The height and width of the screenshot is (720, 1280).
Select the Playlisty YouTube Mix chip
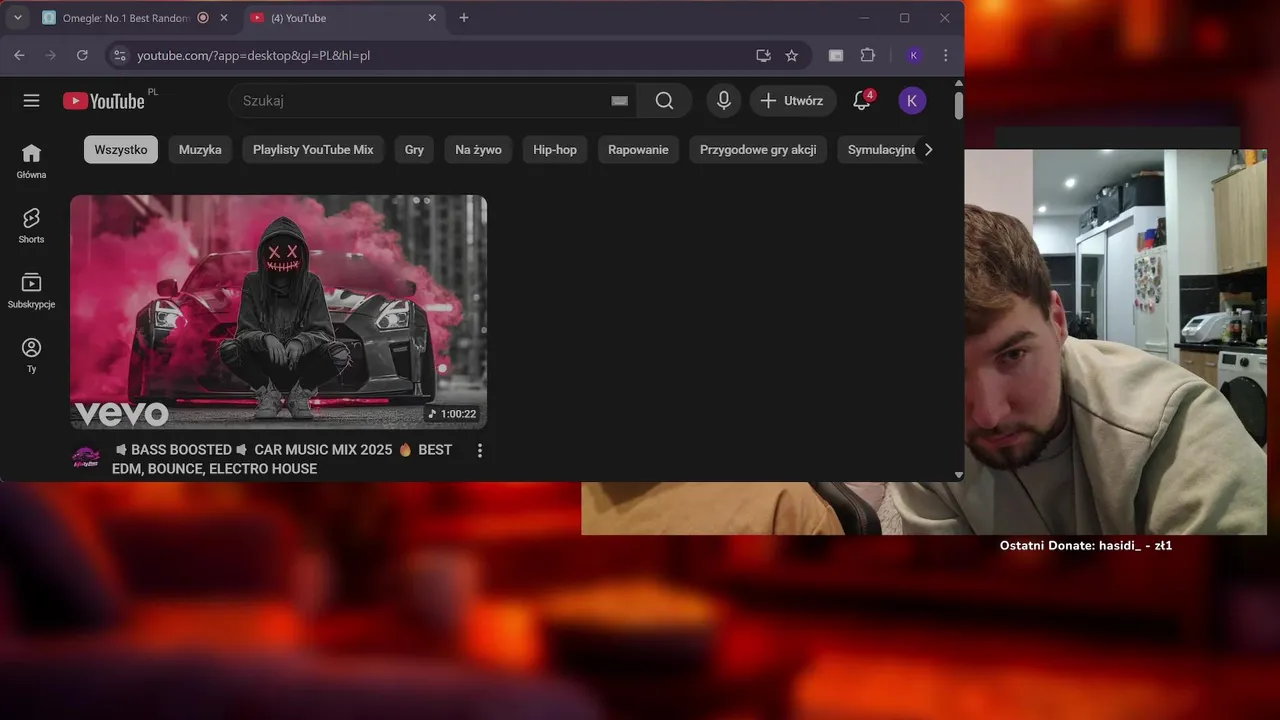(313, 150)
